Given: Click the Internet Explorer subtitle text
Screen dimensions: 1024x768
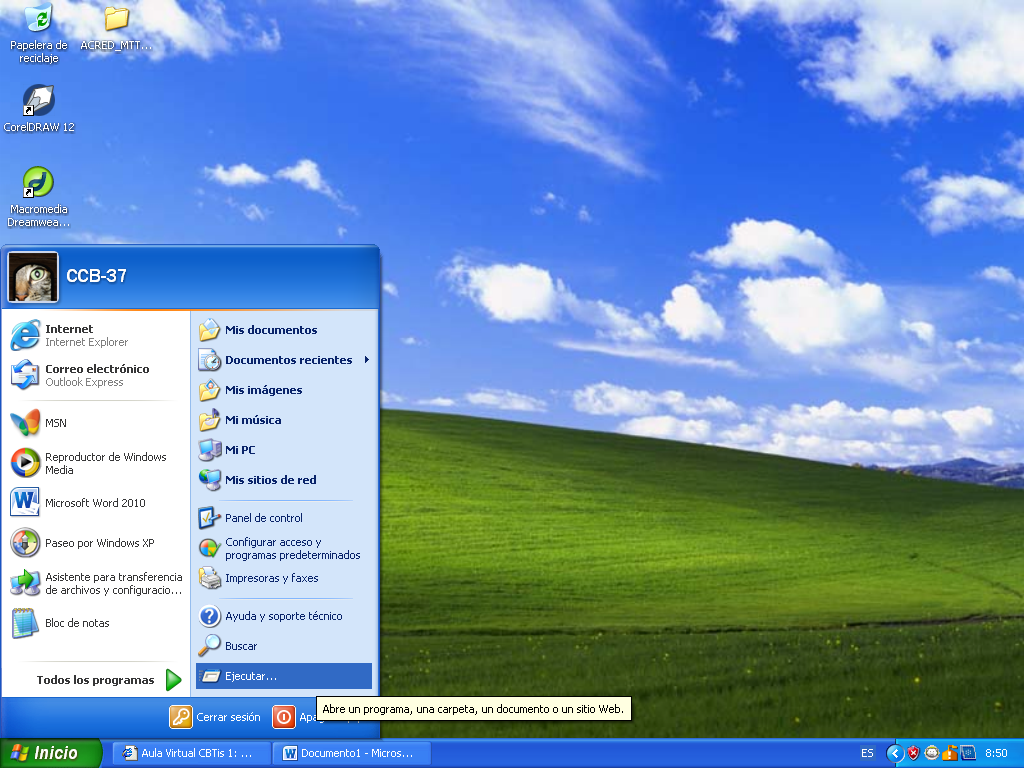Looking at the screenshot, I should pos(86,342).
